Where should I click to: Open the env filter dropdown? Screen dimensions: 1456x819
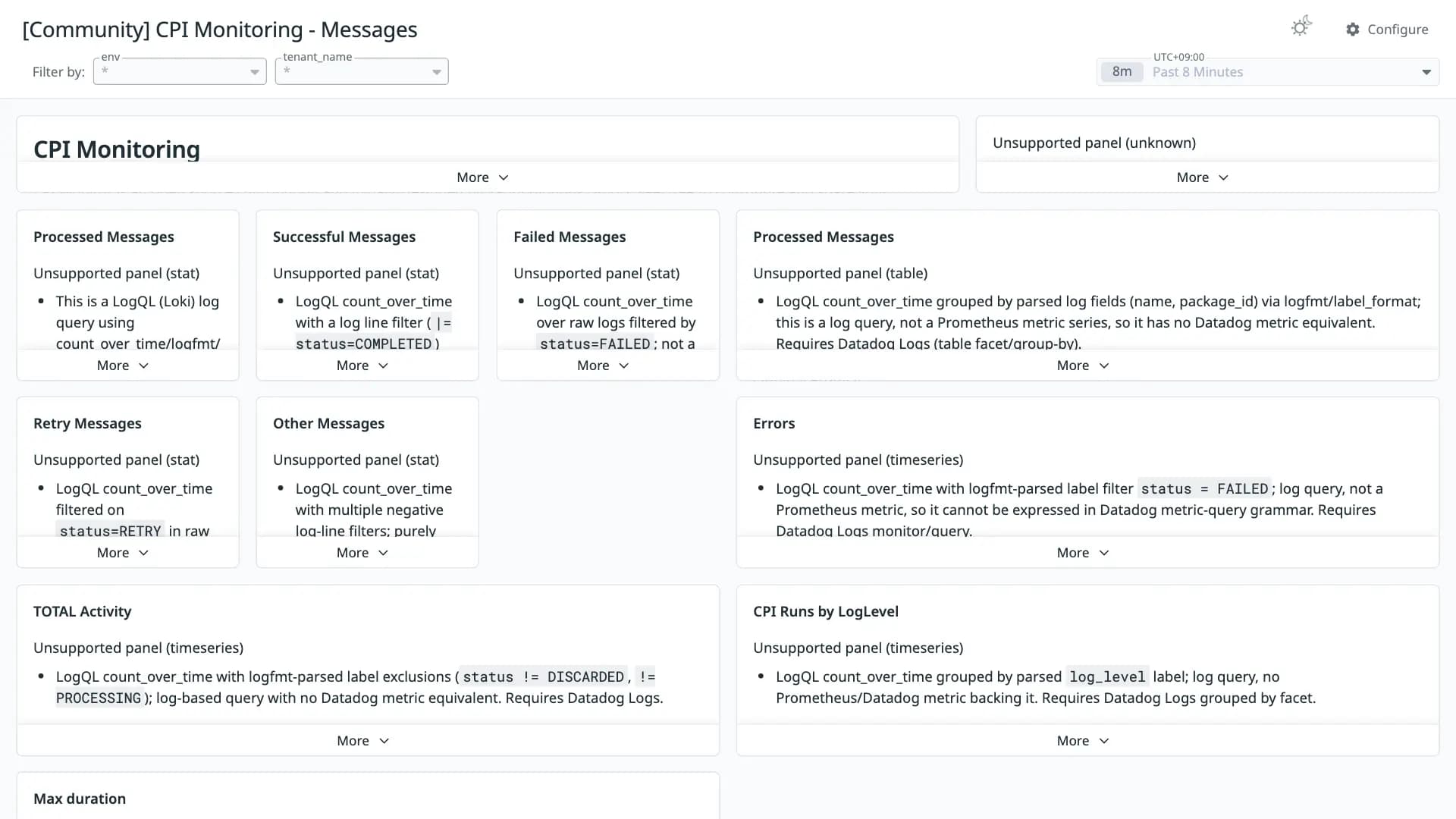(x=180, y=71)
